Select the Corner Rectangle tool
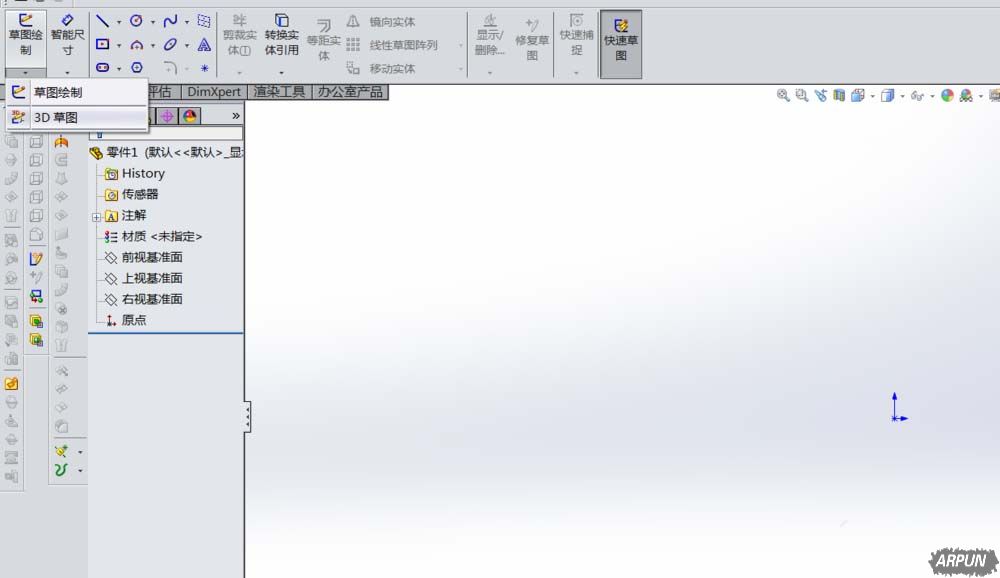The image size is (1000, 578). click(x=102, y=44)
